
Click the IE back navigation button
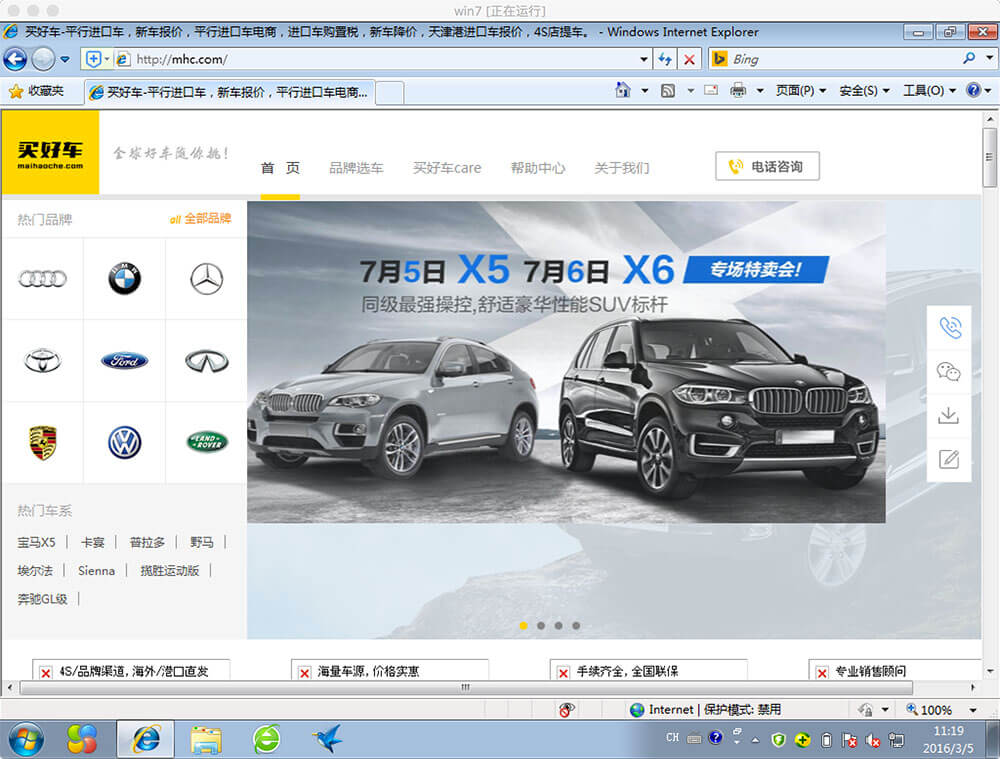coord(15,59)
